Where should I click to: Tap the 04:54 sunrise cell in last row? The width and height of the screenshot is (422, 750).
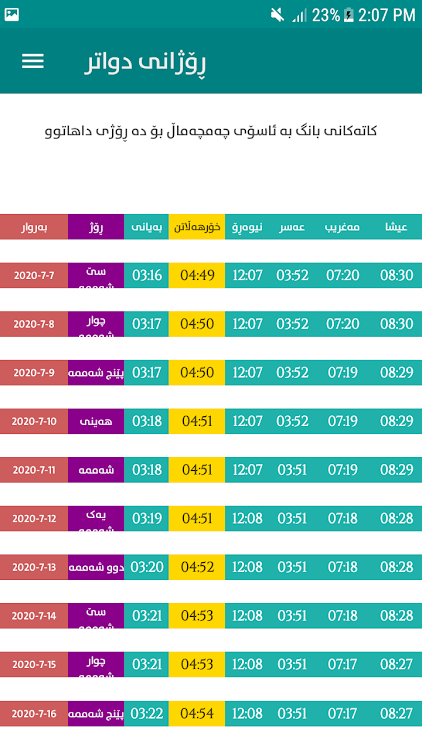(x=197, y=714)
